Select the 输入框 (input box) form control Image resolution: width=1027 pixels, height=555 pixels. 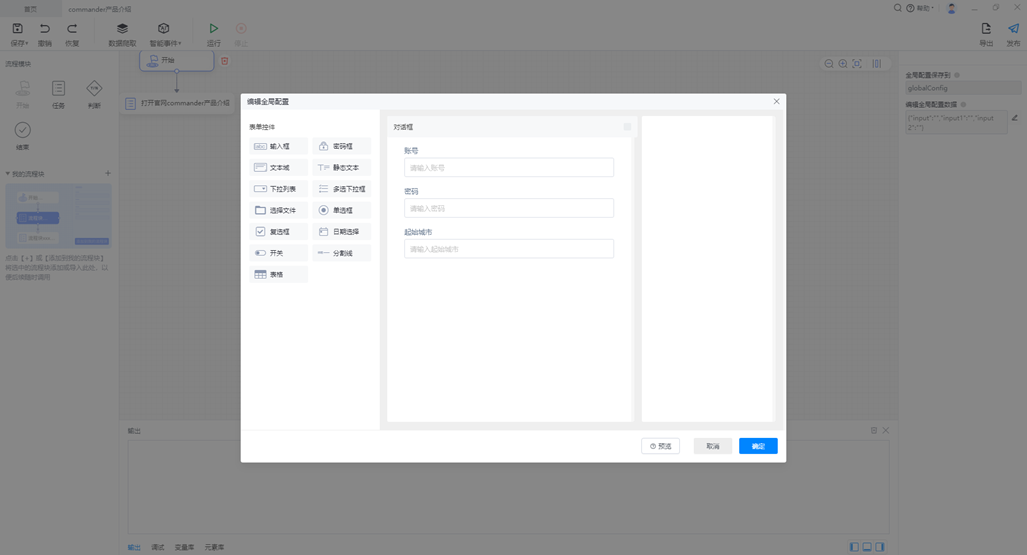279,146
